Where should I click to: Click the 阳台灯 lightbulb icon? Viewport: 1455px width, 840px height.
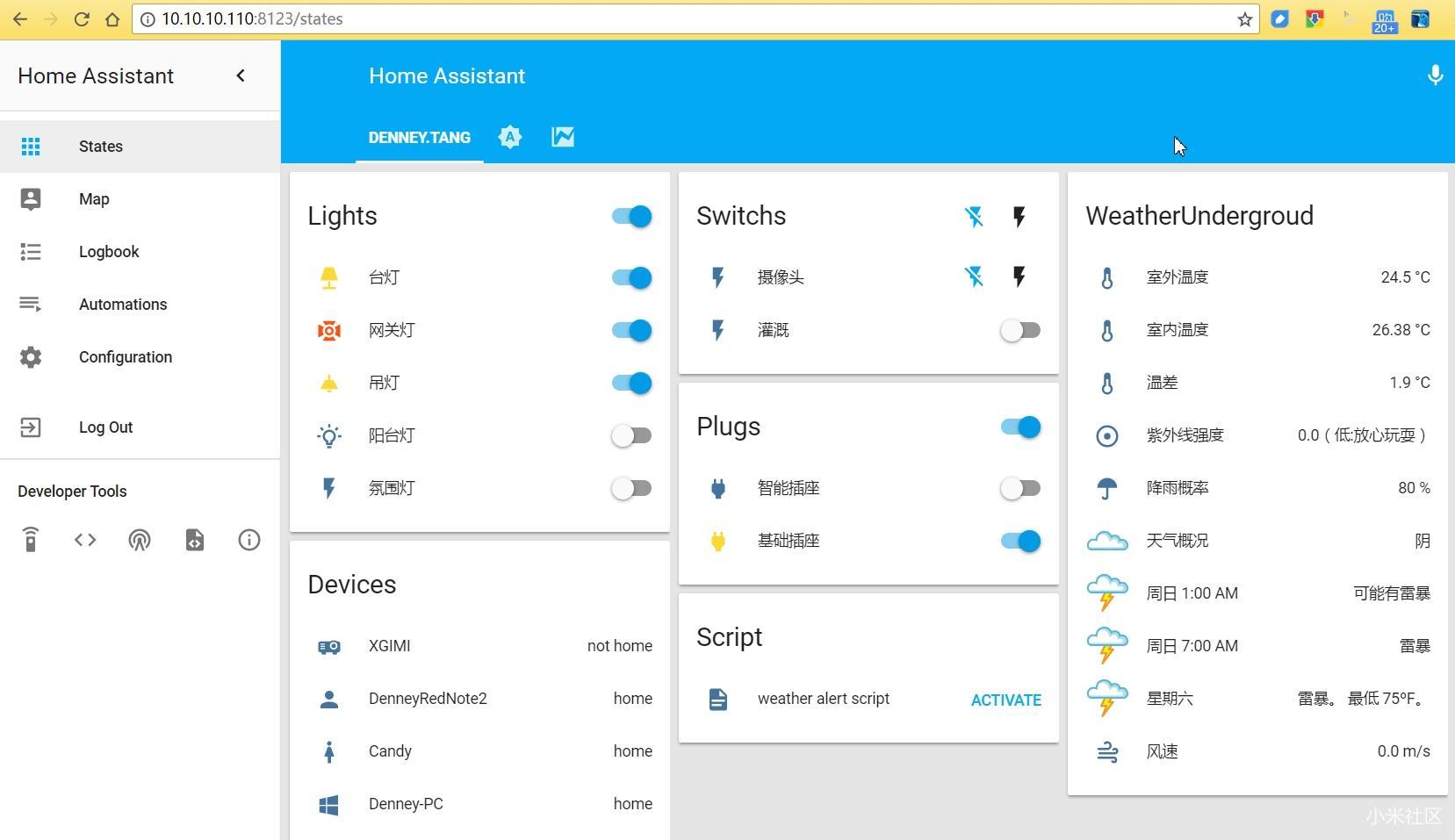point(329,435)
